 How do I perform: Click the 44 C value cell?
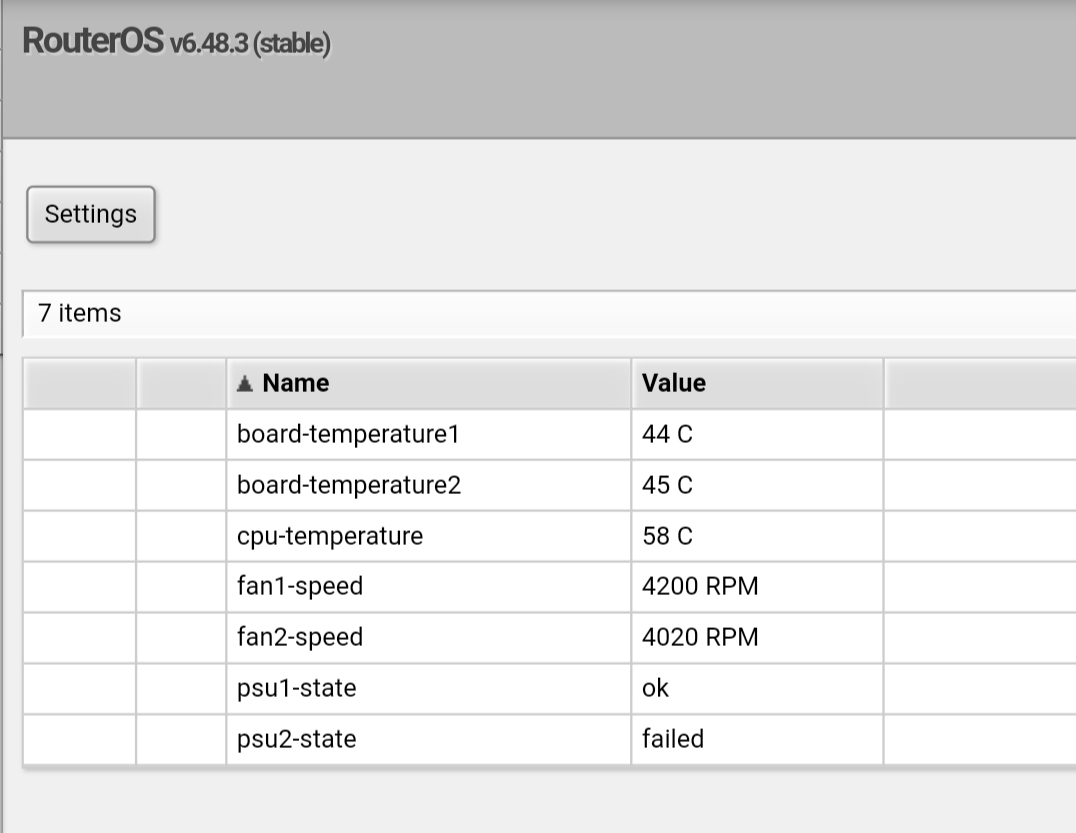pyautogui.click(x=667, y=435)
